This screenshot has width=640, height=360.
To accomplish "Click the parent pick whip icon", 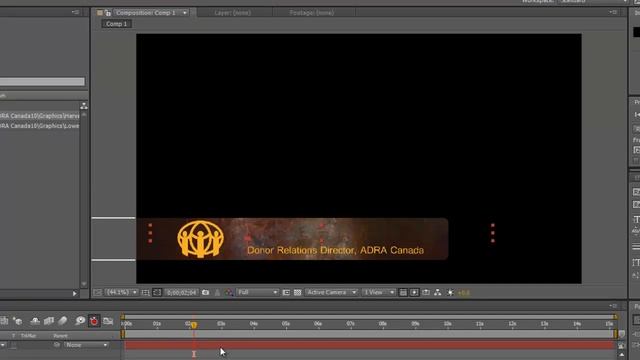I will tap(57, 345).
